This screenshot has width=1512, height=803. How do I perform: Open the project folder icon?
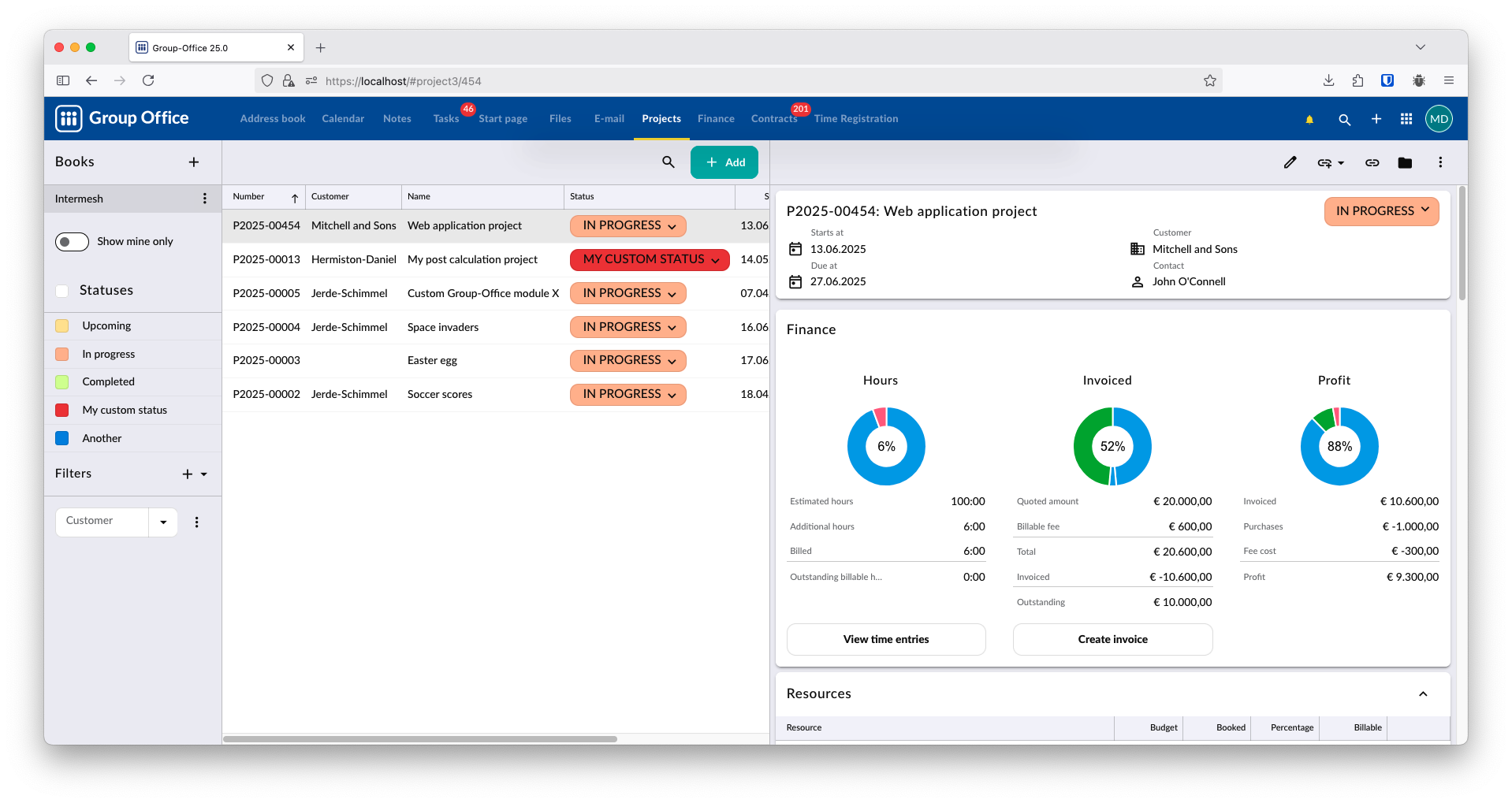tap(1405, 162)
